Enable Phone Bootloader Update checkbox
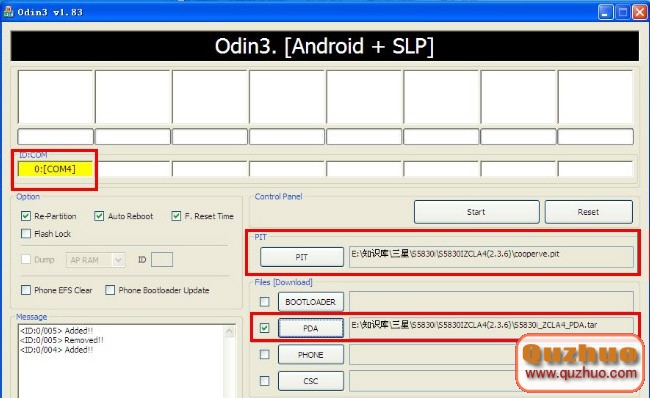650x398 pixels. [110, 290]
